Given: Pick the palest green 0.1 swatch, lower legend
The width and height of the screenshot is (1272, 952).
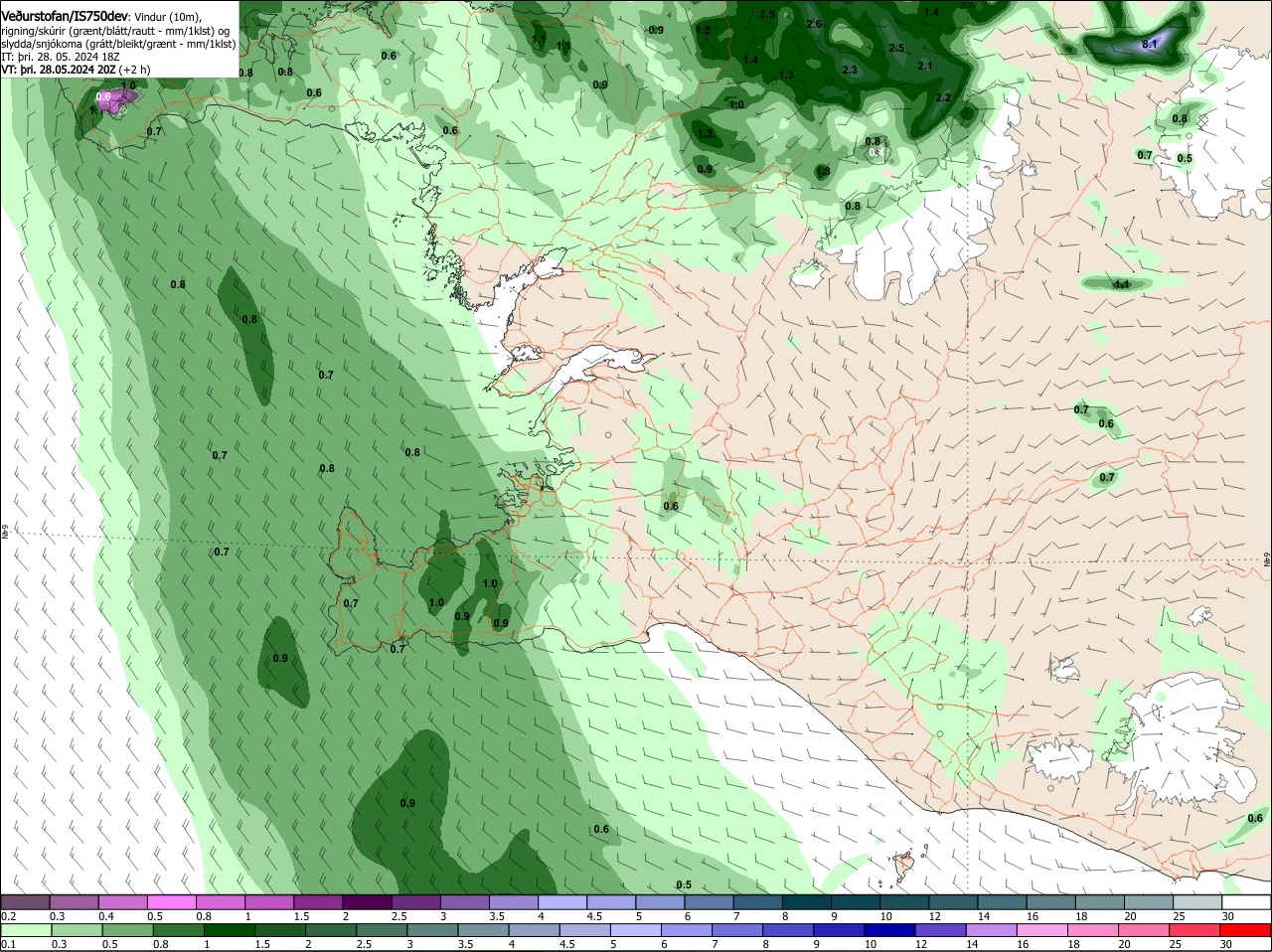Looking at the screenshot, I should 25,930.
